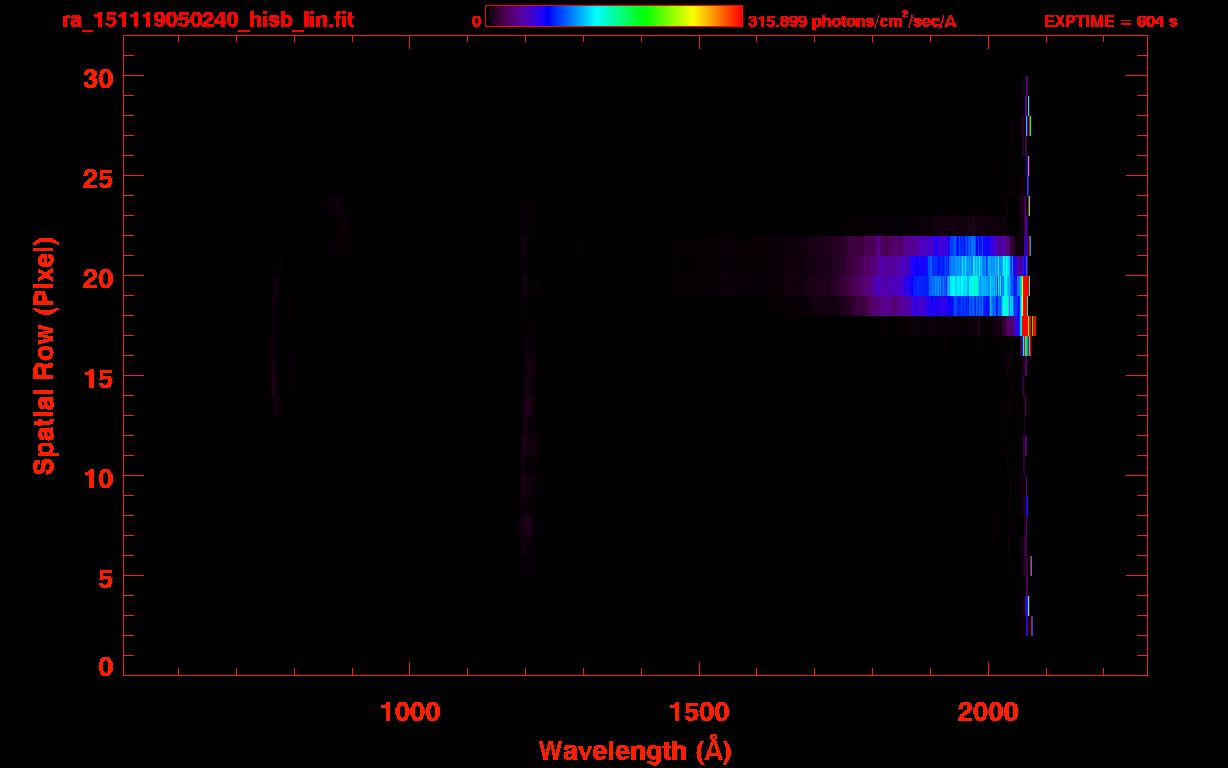Click the Wavelength (Å) axis title
The height and width of the screenshot is (768, 1228).
(635, 750)
